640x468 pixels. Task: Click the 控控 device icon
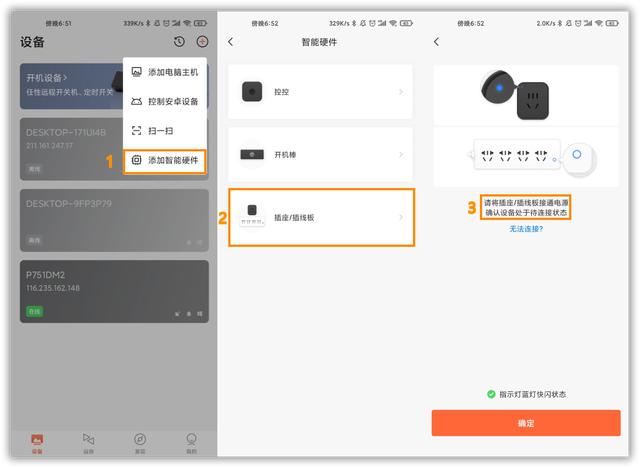[x=252, y=91]
